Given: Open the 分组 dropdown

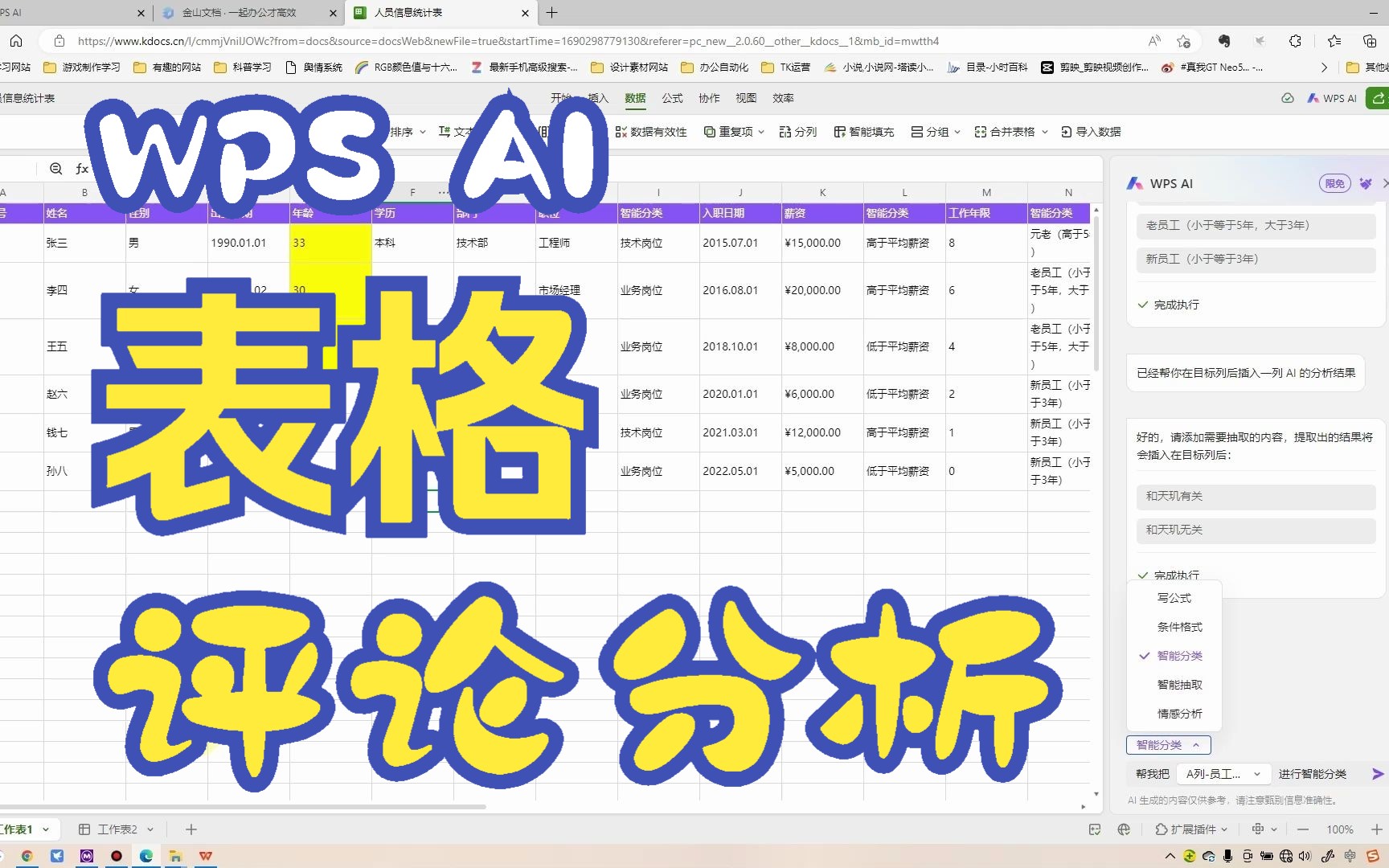Looking at the screenshot, I should pyautogui.click(x=936, y=132).
